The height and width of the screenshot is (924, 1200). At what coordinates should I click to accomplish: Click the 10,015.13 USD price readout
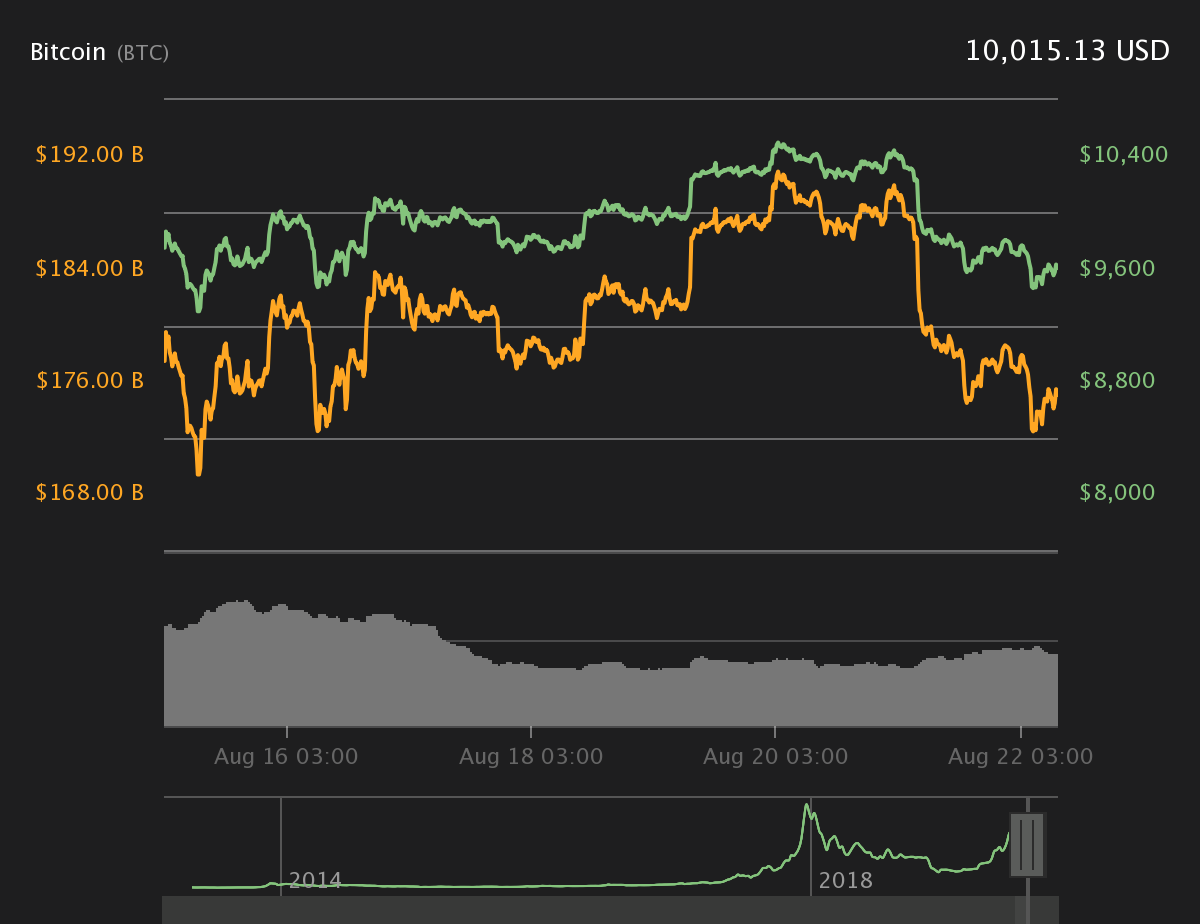(1067, 51)
